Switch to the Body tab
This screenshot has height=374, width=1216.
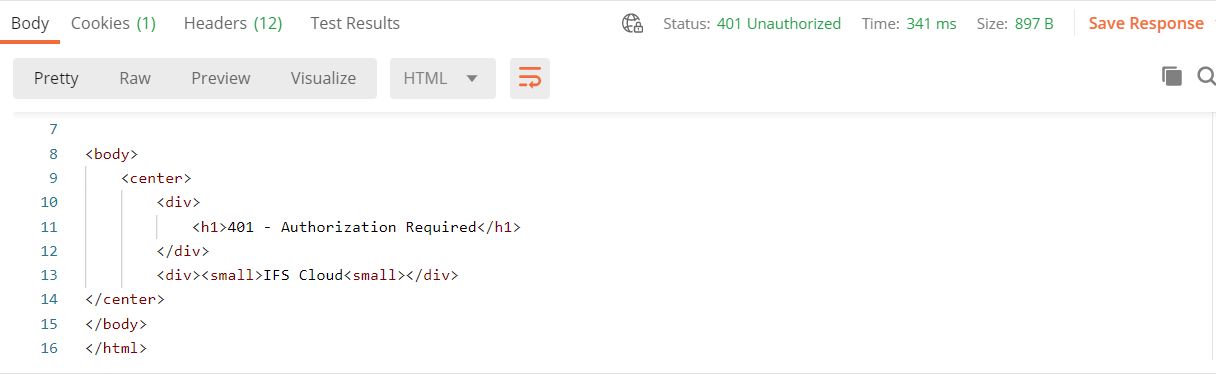coord(30,23)
